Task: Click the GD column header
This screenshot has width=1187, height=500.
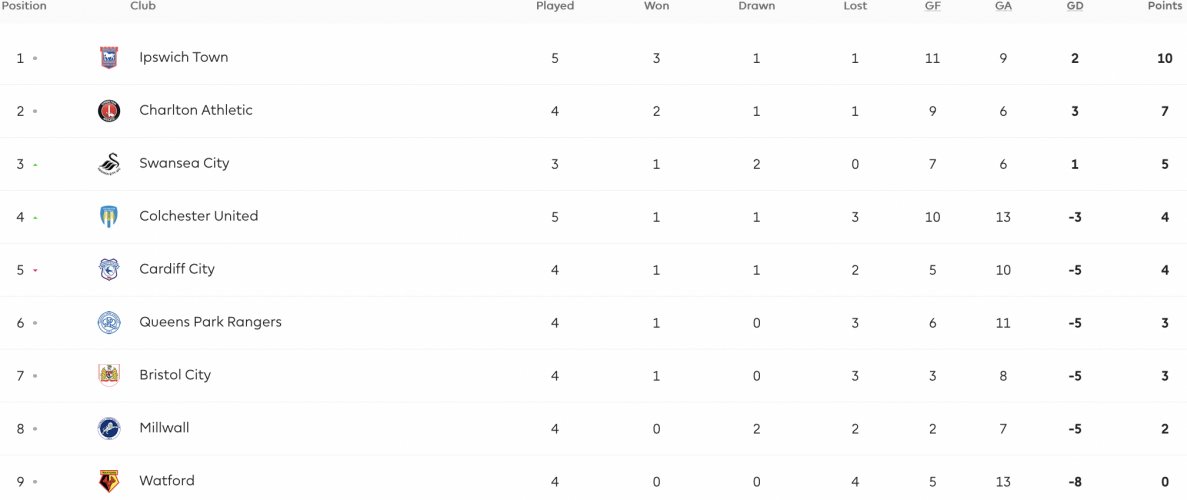Action: [x=1075, y=6]
